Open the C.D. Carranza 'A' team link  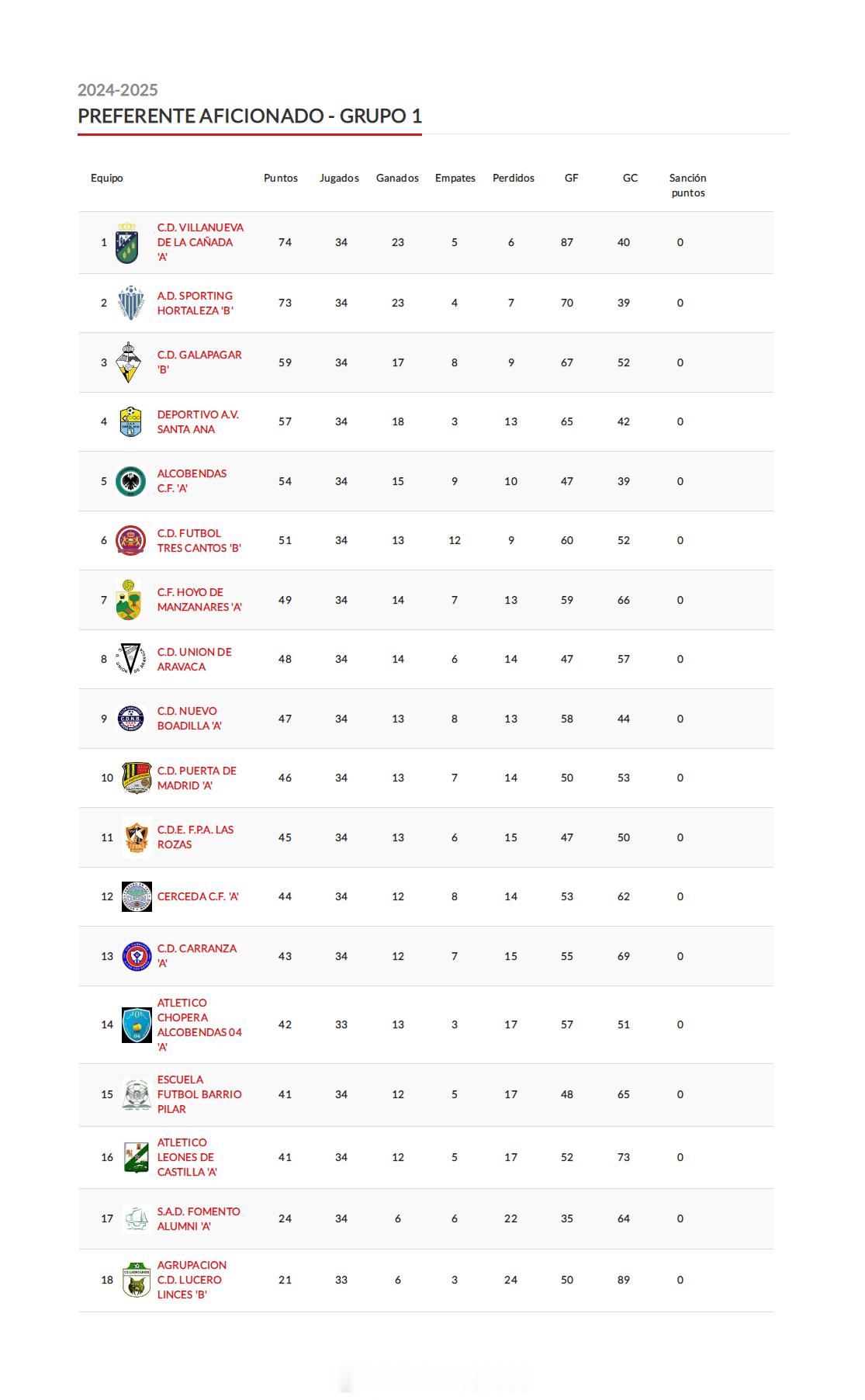(196, 955)
